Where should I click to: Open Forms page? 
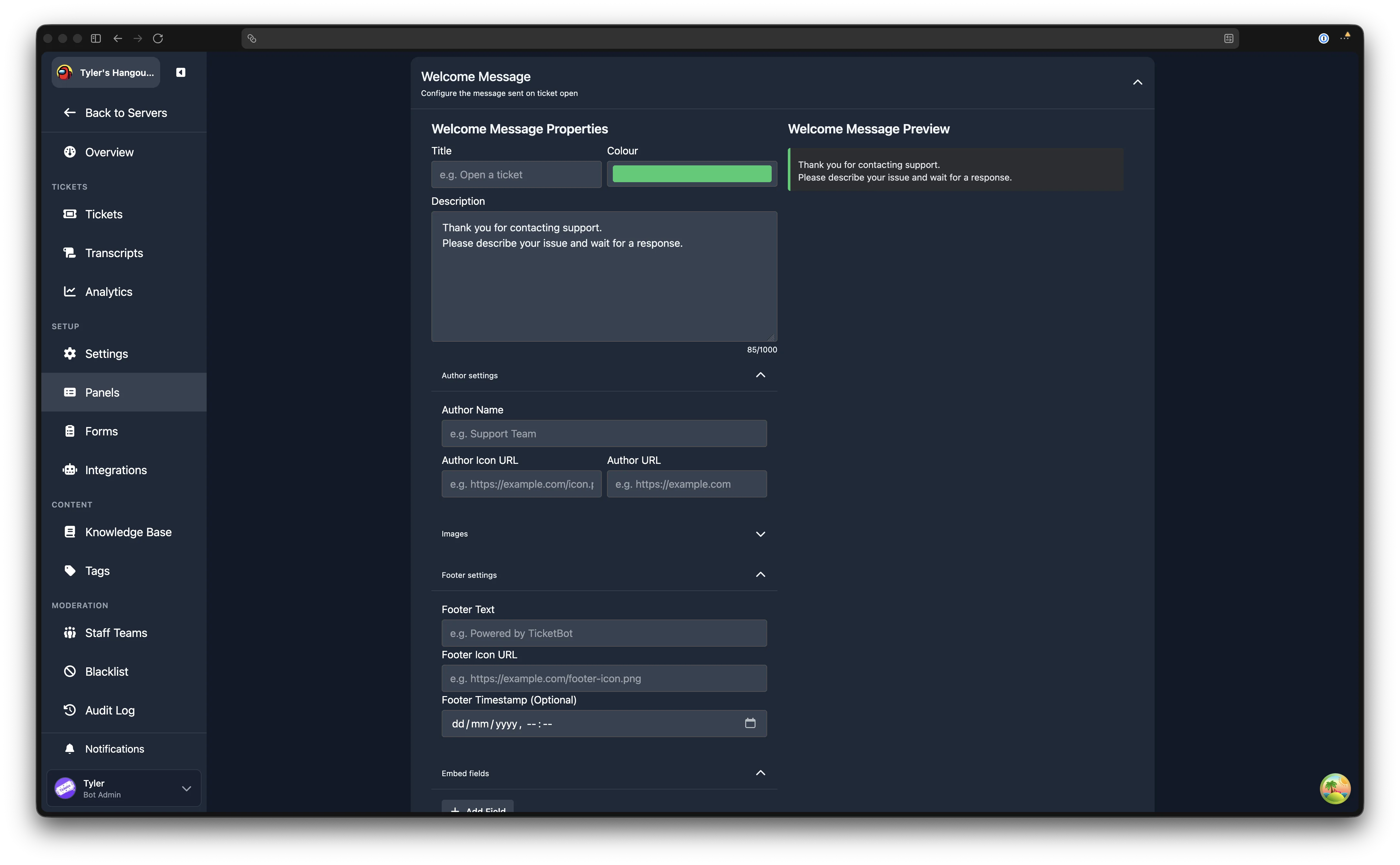pyautogui.click(x=124, y=431)
